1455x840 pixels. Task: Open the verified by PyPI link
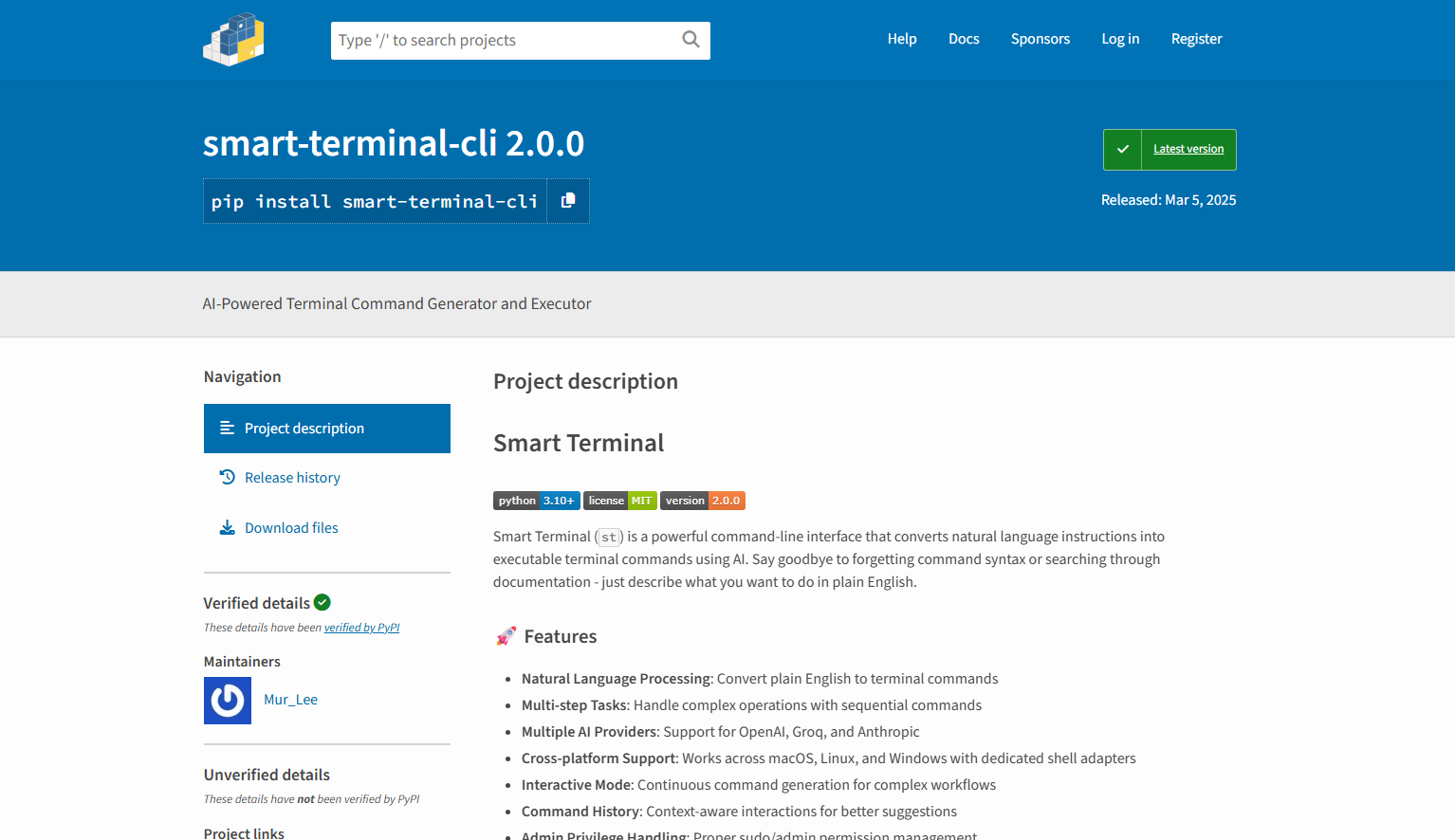tap(361, 627)
